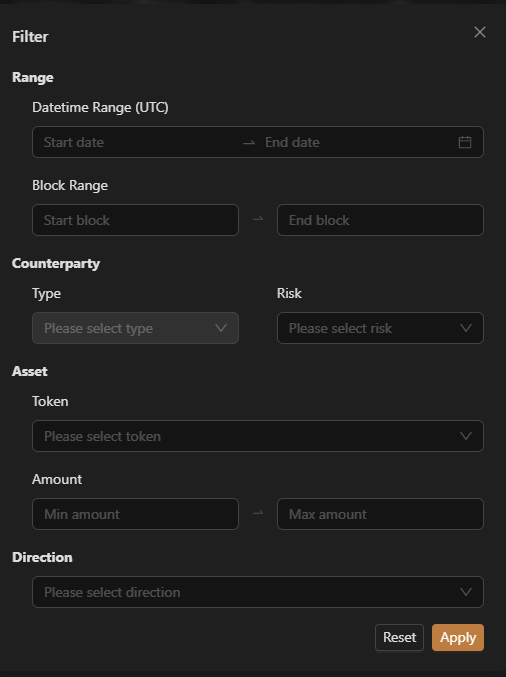Open the Please select token dropdown
The height and width of the screenshot is (677, 506).
[x=258, y=436]
